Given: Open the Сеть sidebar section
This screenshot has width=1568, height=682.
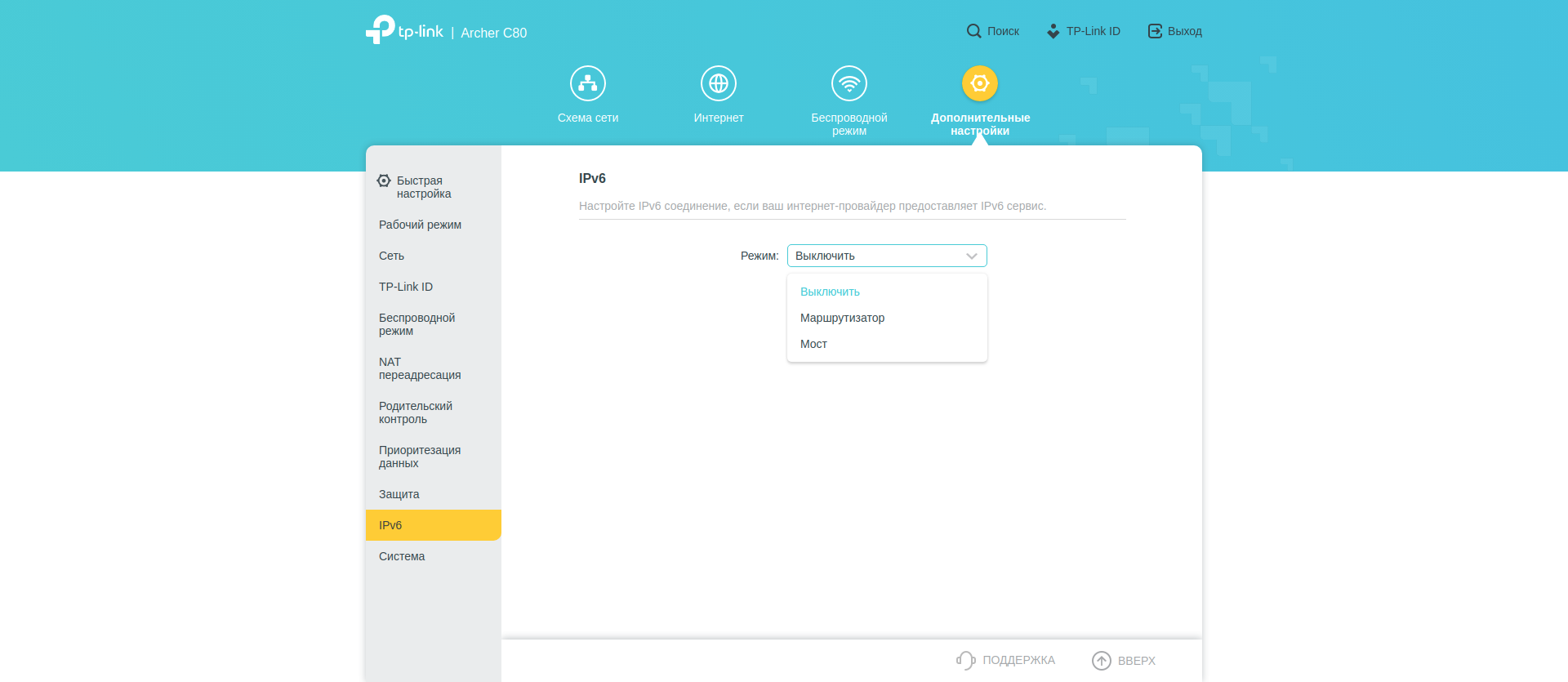Looking at the screenshot, I should 391,256.
